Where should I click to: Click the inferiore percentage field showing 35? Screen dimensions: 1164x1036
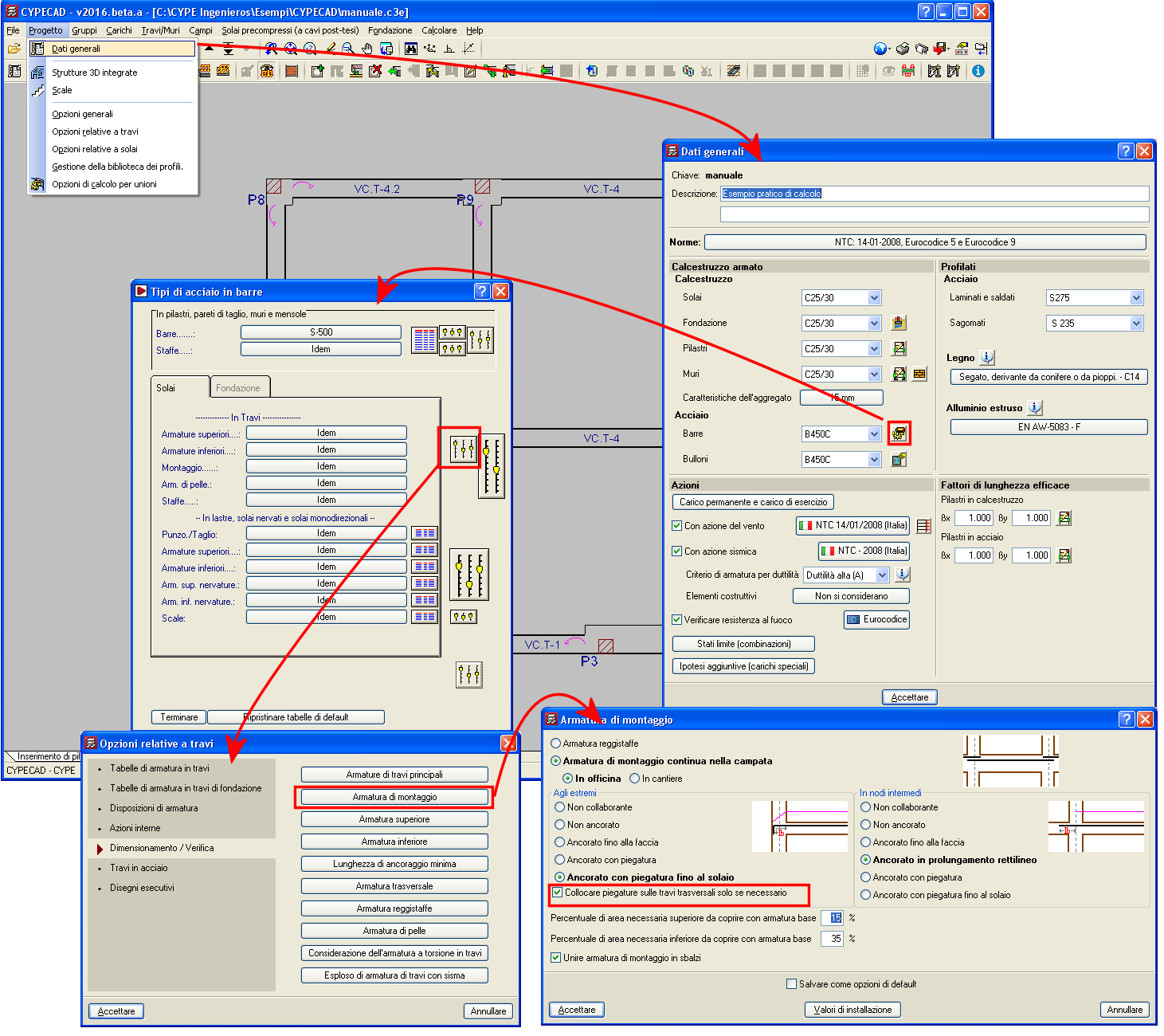832,939
